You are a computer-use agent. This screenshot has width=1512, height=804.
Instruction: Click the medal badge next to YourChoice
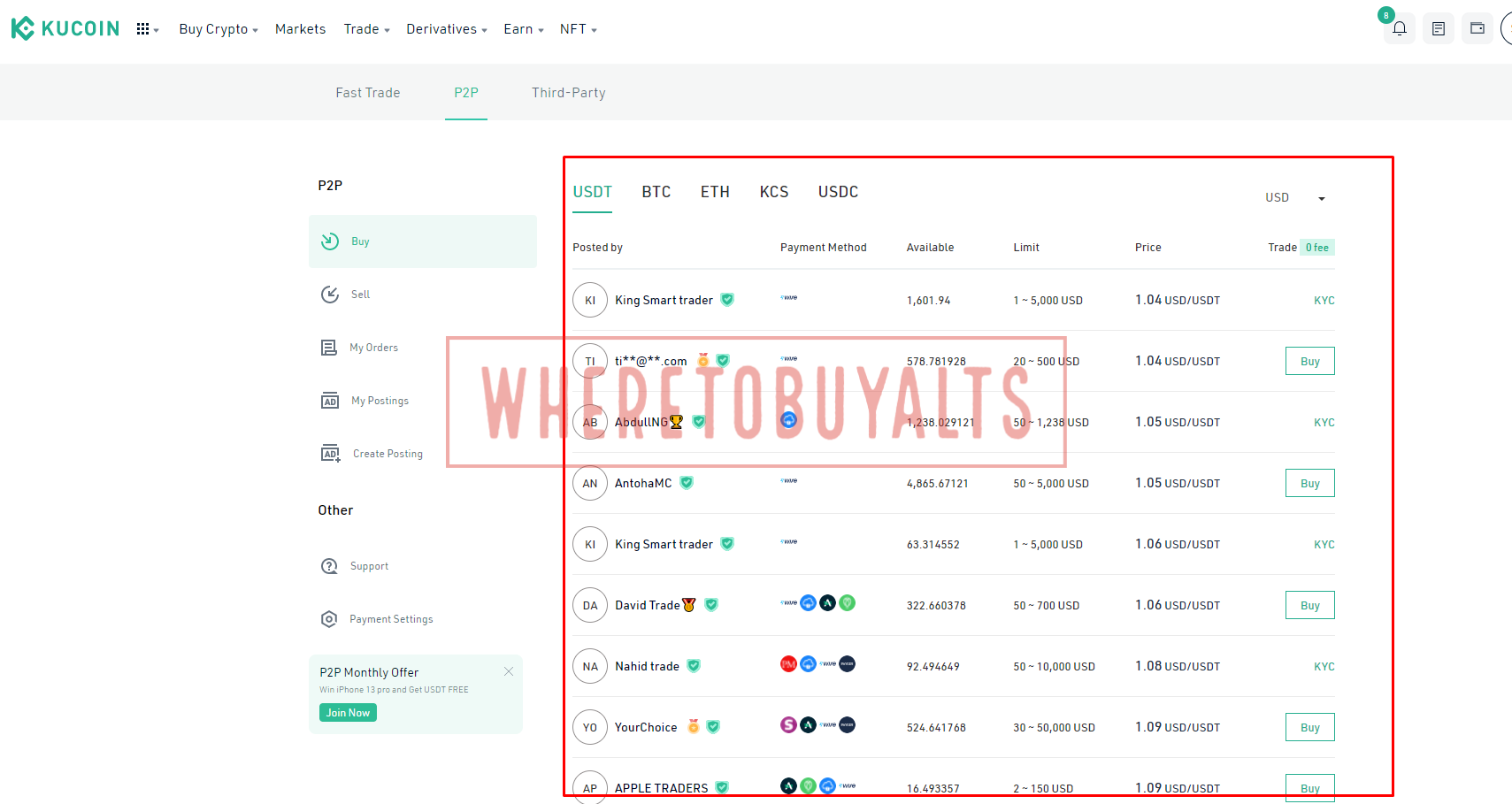tap(694, 726)
